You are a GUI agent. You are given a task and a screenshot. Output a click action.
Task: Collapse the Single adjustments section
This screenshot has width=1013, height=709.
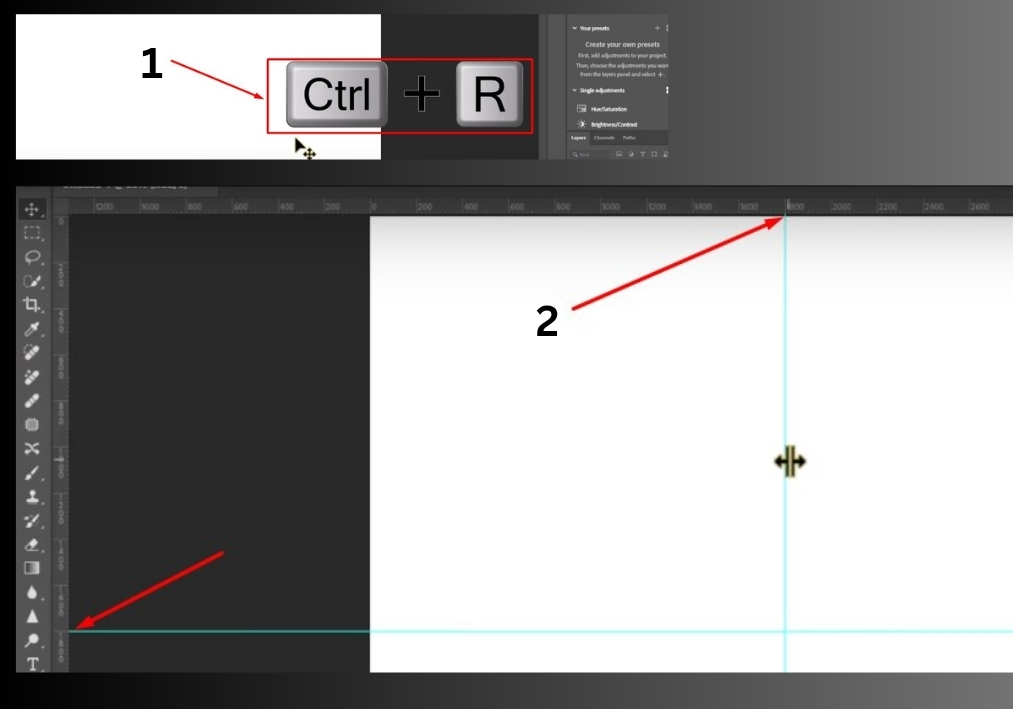click(574, 90)
